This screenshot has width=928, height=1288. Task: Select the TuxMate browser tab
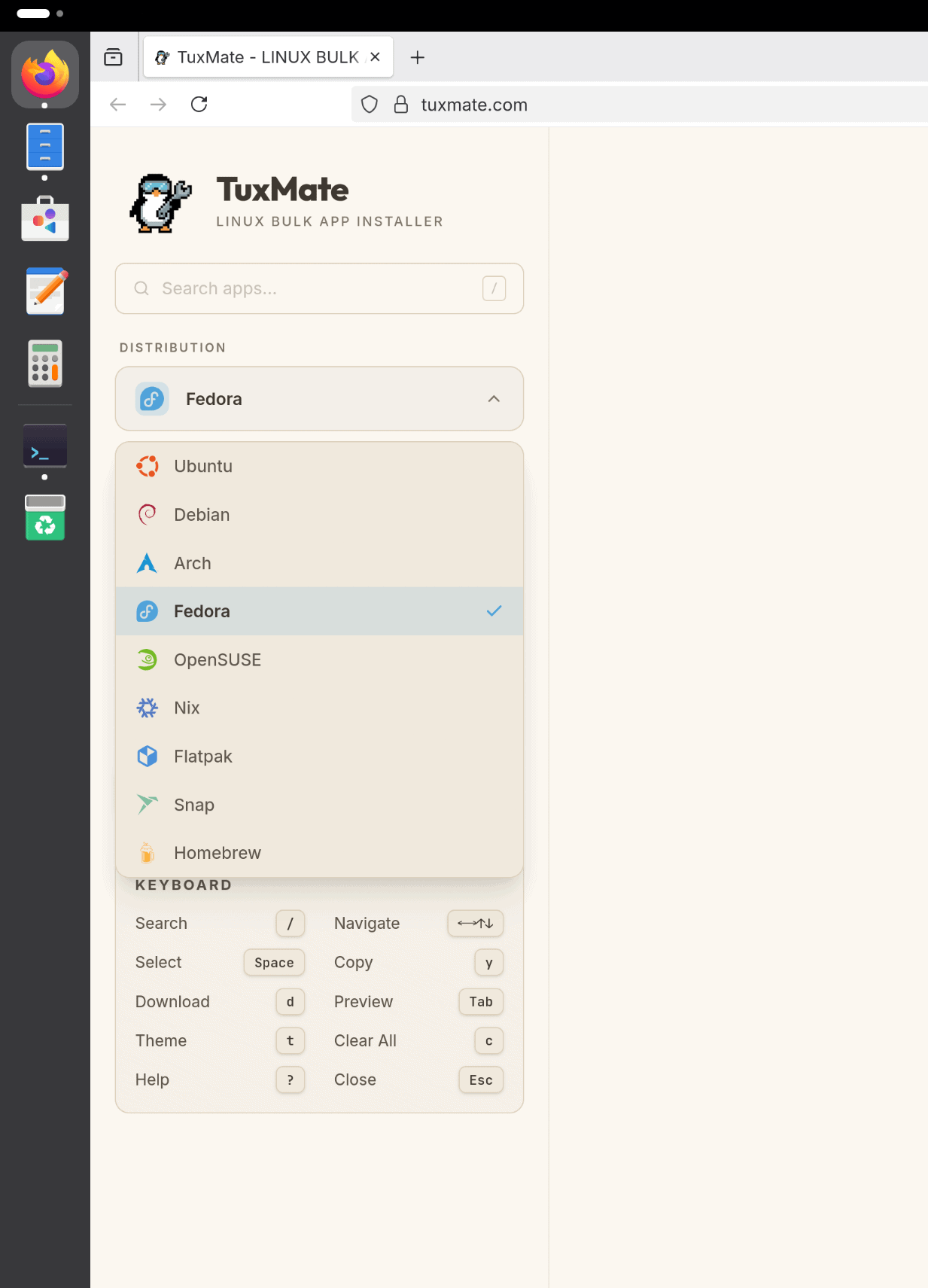pyautogui.click(x=260, y=58)
